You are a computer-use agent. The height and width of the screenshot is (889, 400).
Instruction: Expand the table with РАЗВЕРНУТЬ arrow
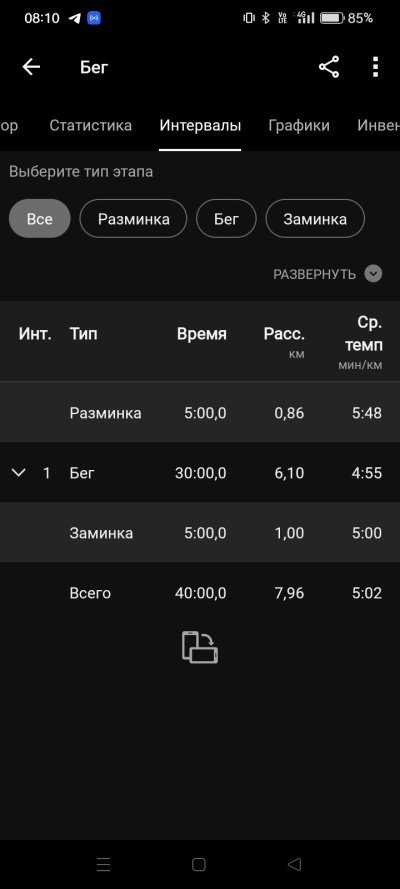(x=373, y=274)
